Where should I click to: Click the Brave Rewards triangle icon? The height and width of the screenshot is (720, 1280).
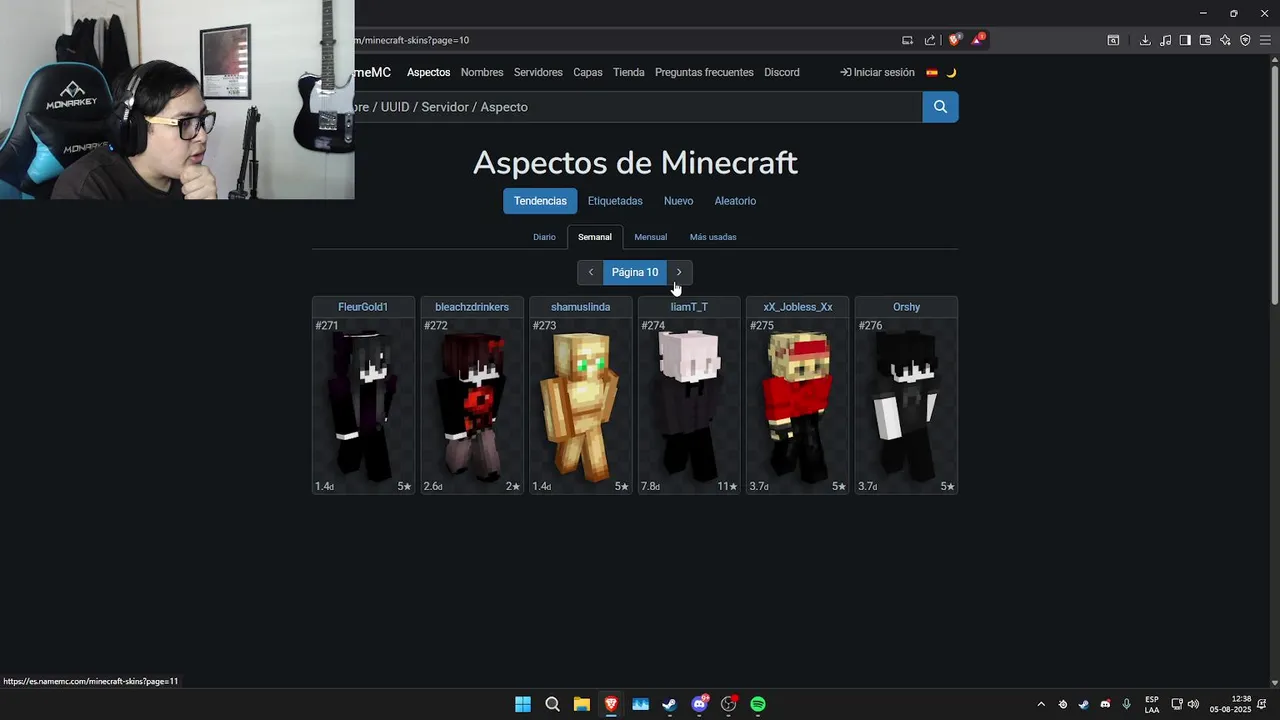(x=977, y=40)
